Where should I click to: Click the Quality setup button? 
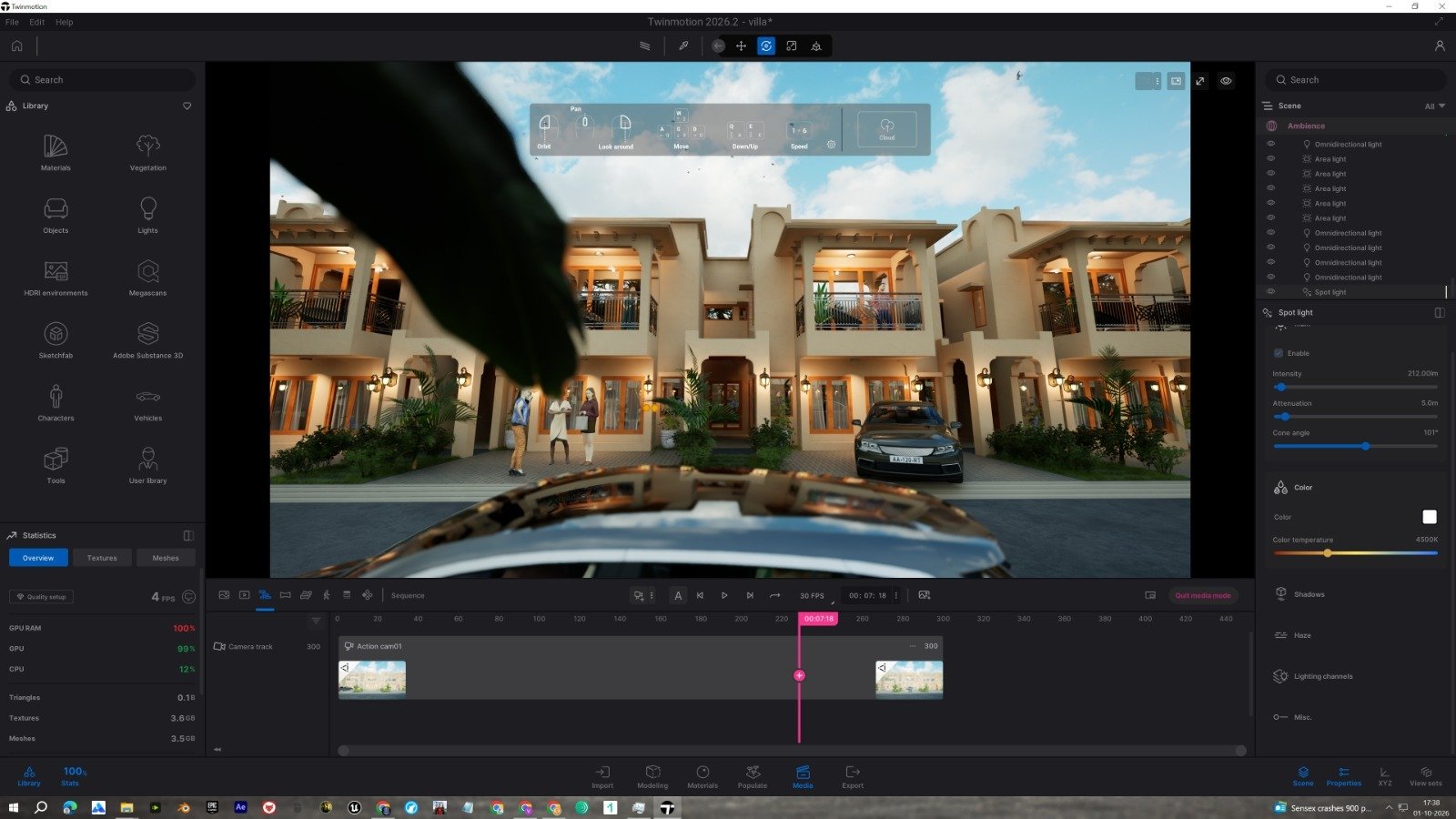click(x=42, y=597)
